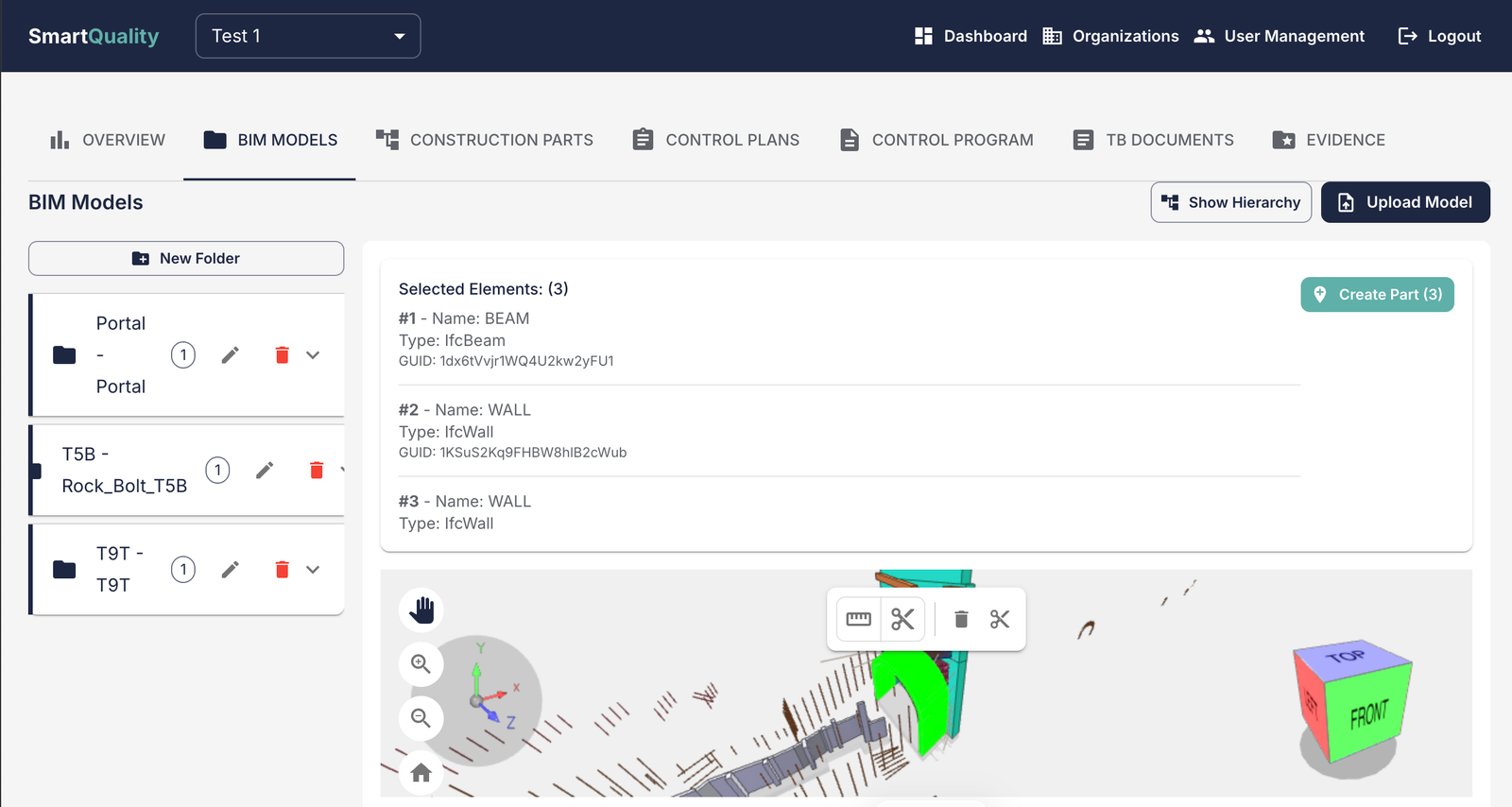This screenshot has height=807, width=1512.
Task: Open User Management
Action: coord(1280,36)
